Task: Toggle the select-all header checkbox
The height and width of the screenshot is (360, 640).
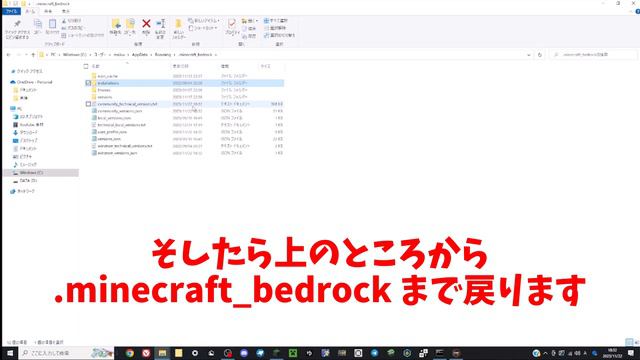Action: click(x=86, y=66)
